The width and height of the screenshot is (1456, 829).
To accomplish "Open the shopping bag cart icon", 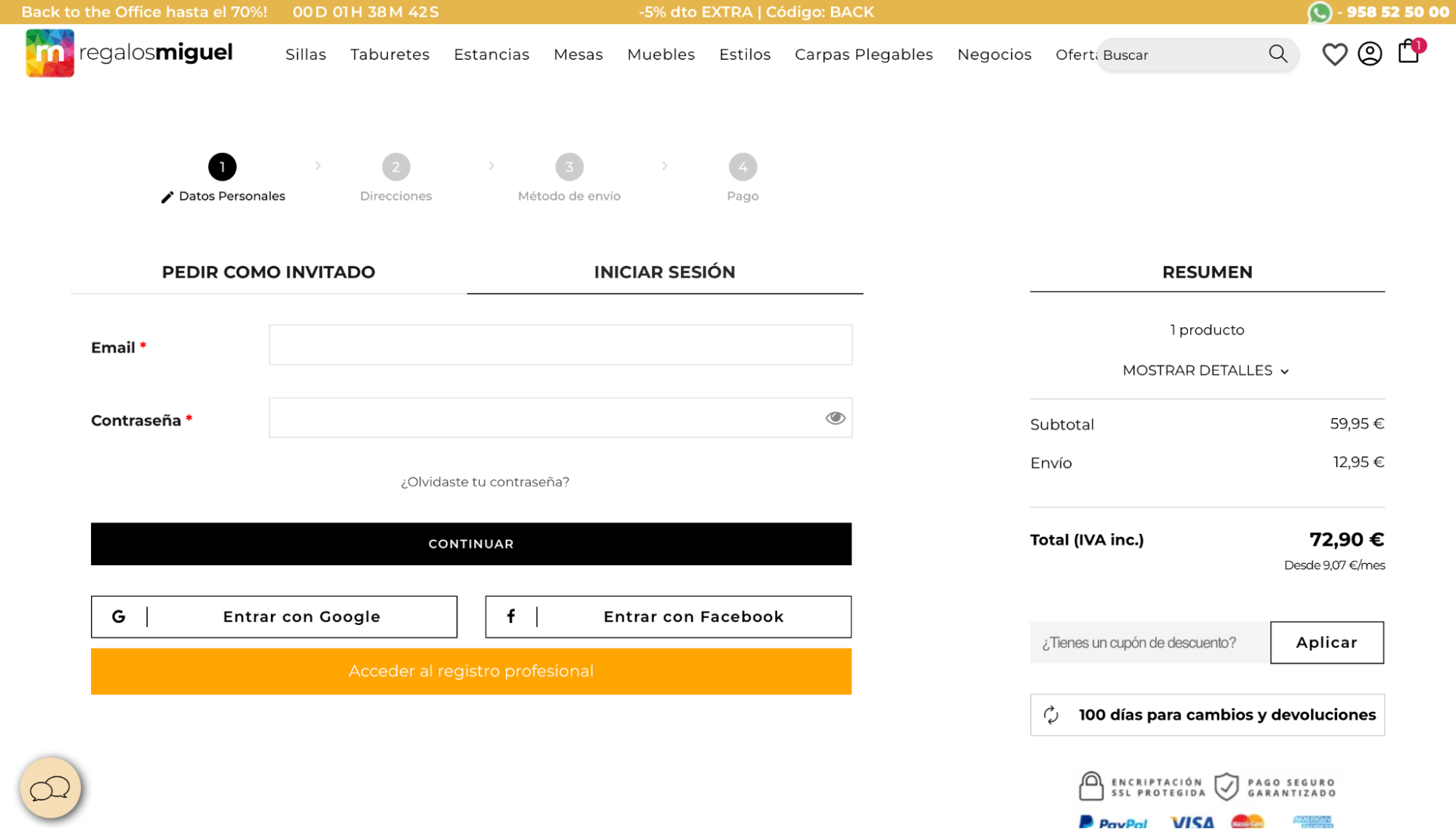I will coord(1409,51).
